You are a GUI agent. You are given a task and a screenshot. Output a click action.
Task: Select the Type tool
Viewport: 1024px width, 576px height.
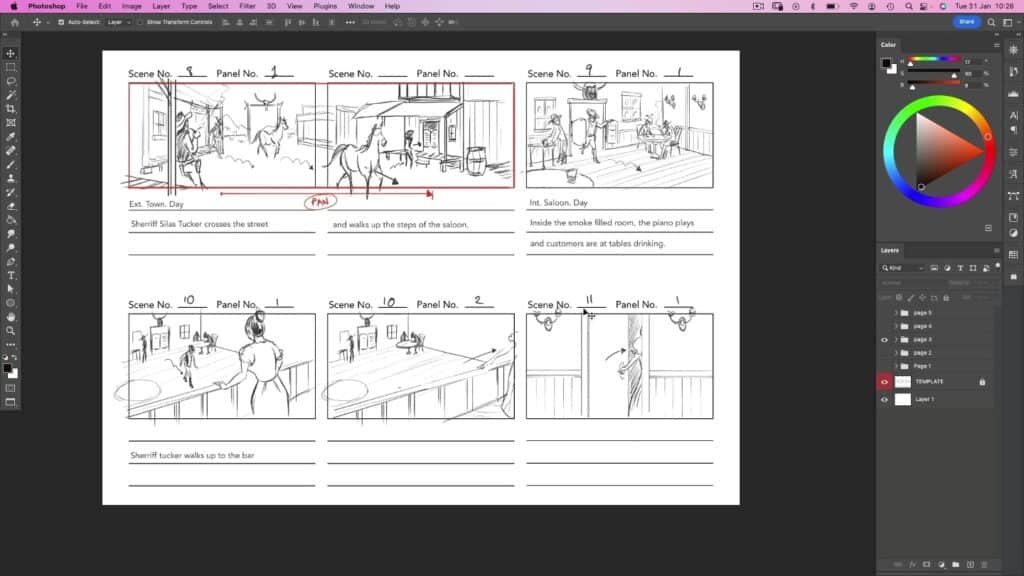[10, 276]
